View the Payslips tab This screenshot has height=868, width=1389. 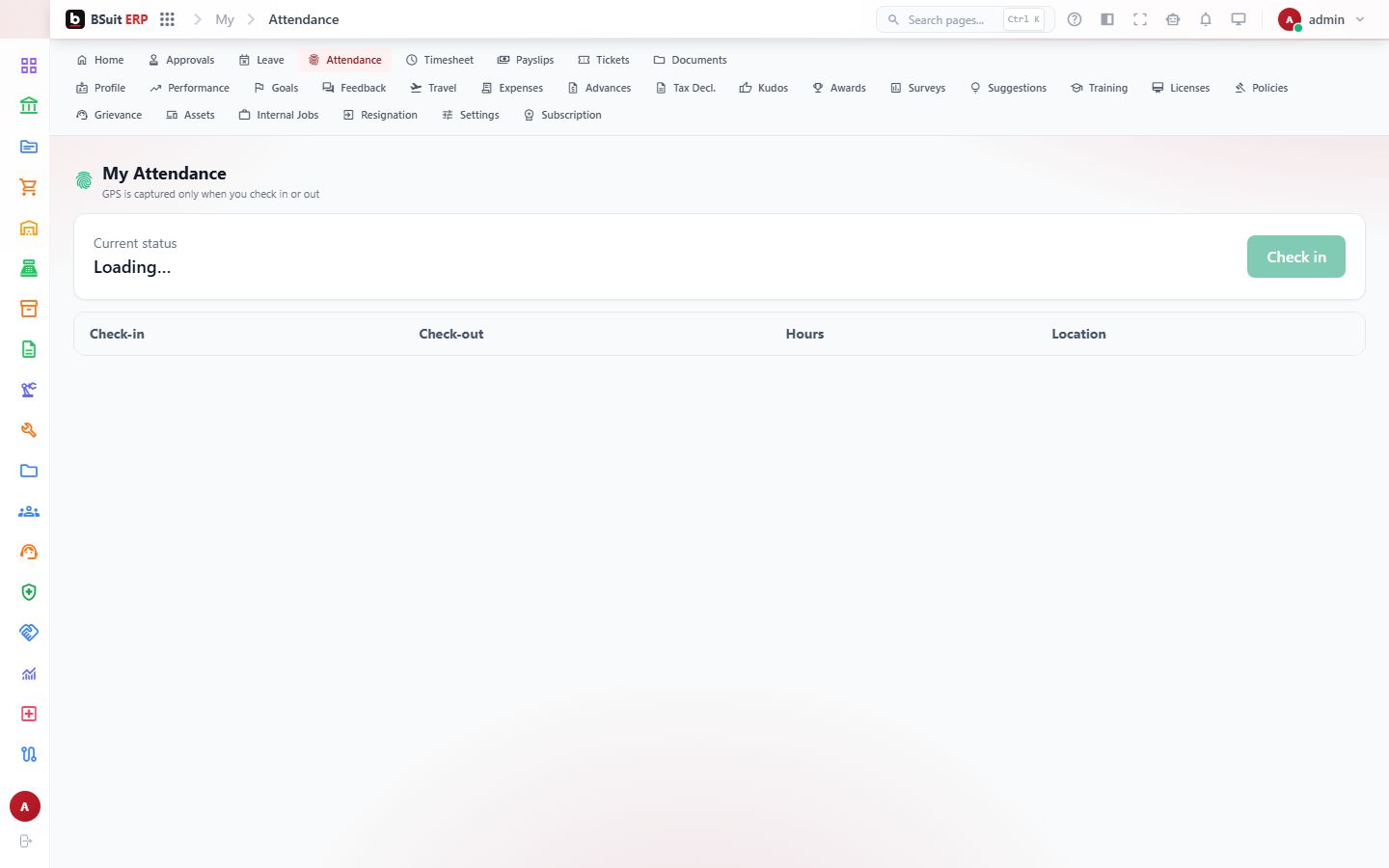(x=526, y=60)
